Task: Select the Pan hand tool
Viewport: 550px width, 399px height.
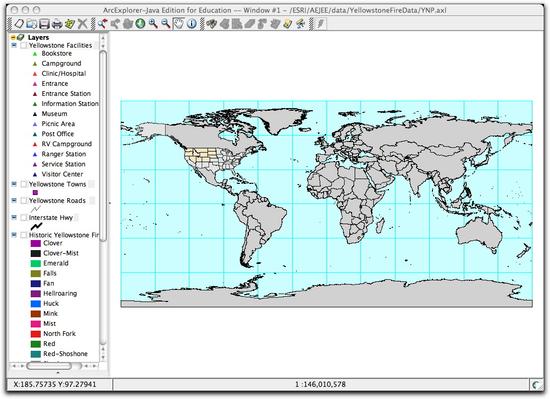Action: [179, 24]
